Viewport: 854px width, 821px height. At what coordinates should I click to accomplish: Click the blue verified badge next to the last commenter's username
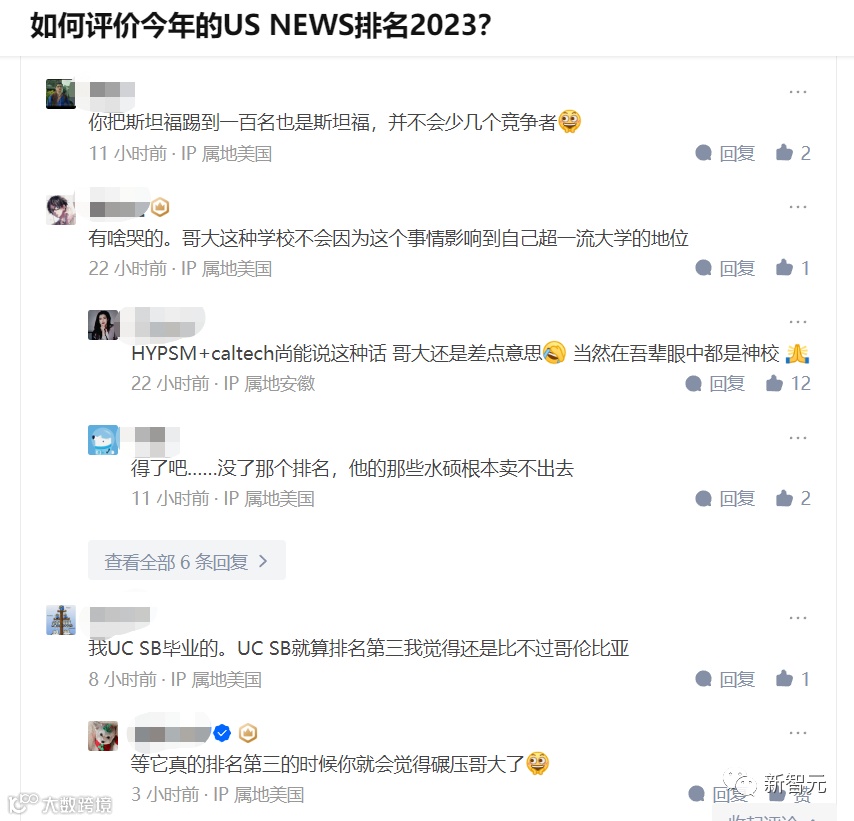tap(222, 733)
